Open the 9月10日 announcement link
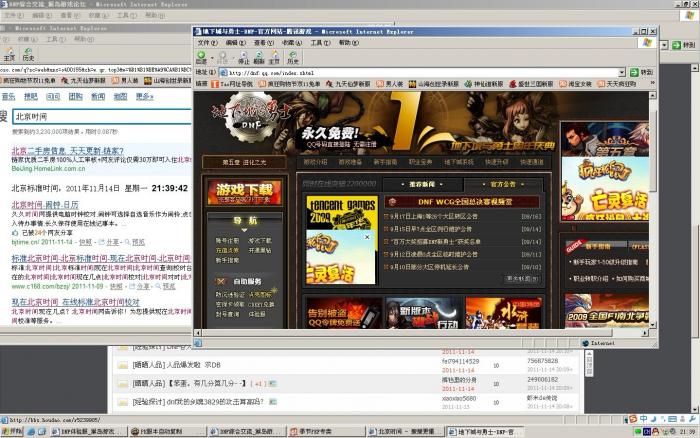The width and height of the screenshot is (700, 438). click(x=427, y=267)
